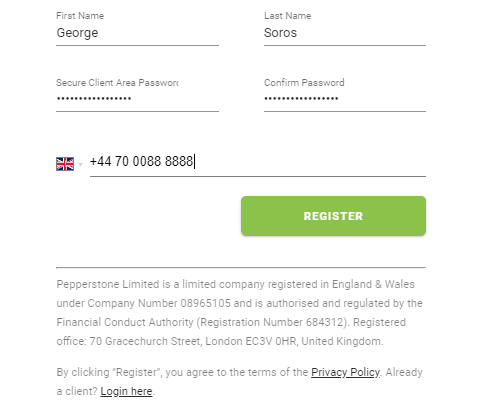Viewport: 479px width, 407px height.
Task: Open the Privacy Policy link
Action: click(345, 372)
